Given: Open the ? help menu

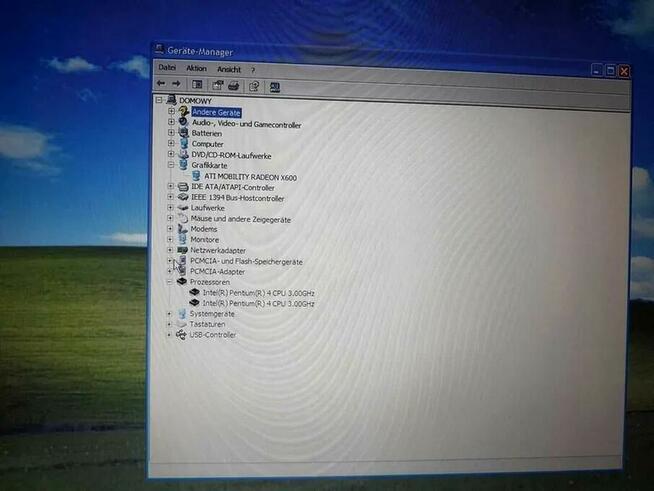Looking at the screenshot, I should point(253,70).
